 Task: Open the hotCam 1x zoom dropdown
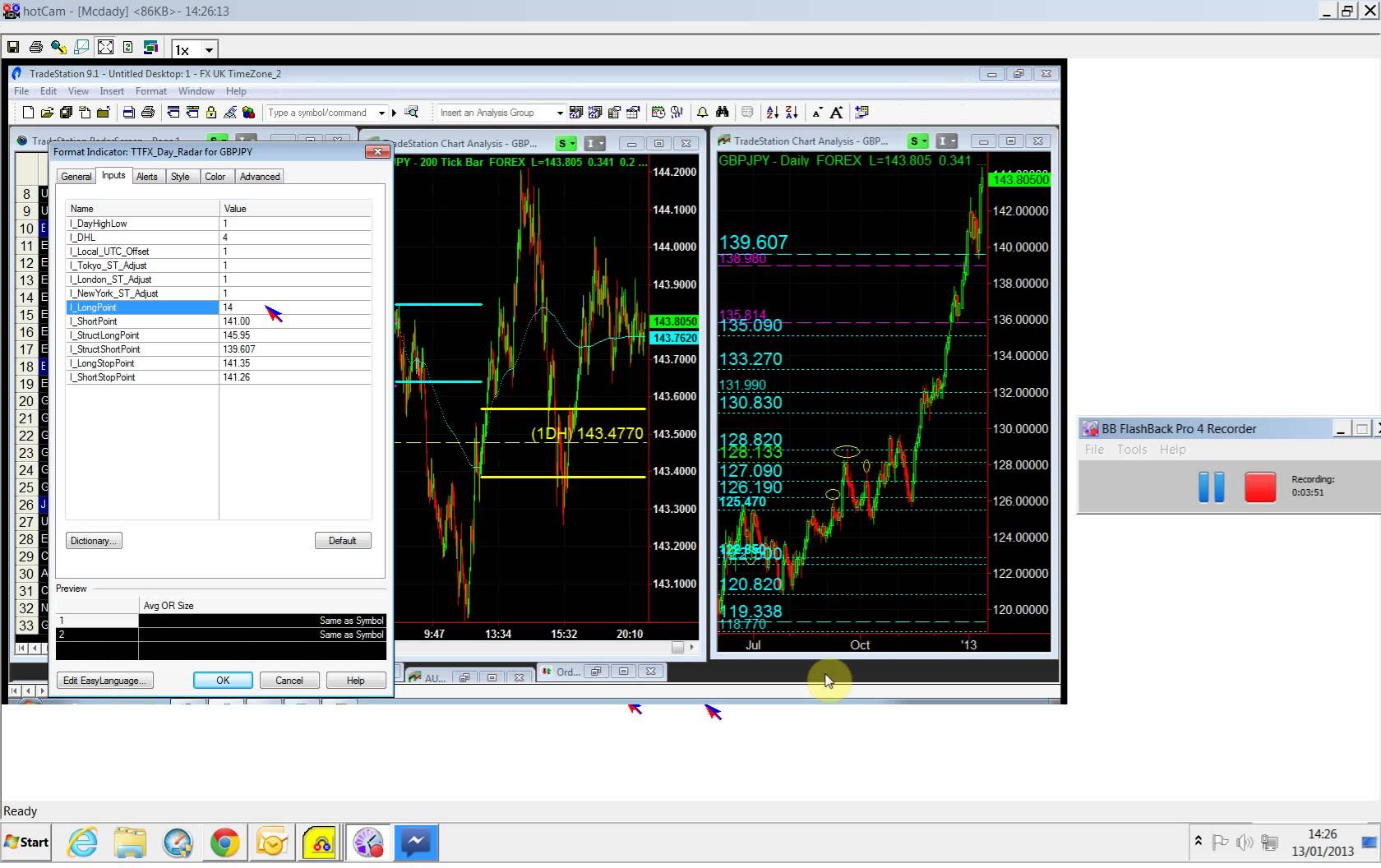(x=209, y=49)
